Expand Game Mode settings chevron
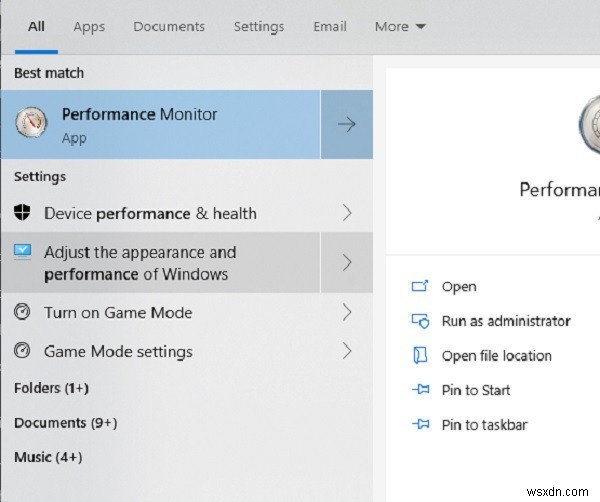The height and width of the screenshot is (502, 600). 347,351
